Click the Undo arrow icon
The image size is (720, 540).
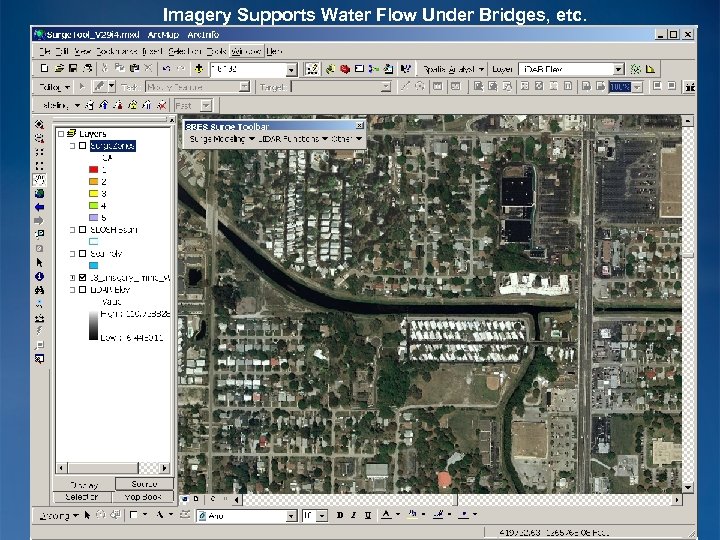[x=166, y=68]
